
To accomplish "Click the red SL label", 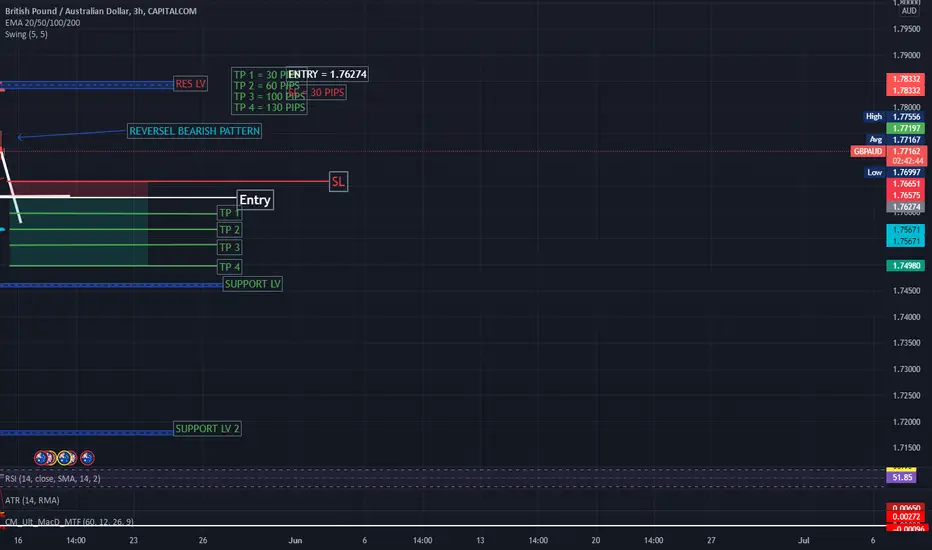I will [x=338, y=182].
